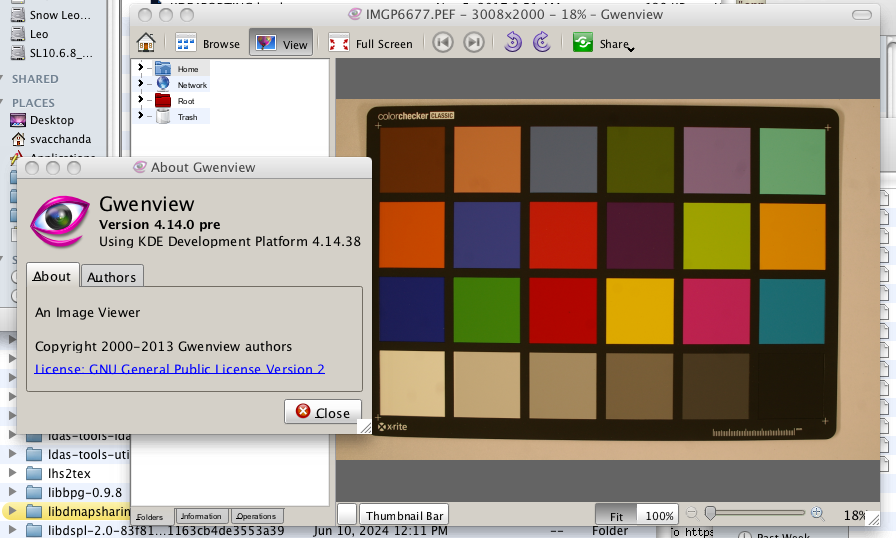
Task: Expand the Root tree node
Action: [x=140, y=99]
